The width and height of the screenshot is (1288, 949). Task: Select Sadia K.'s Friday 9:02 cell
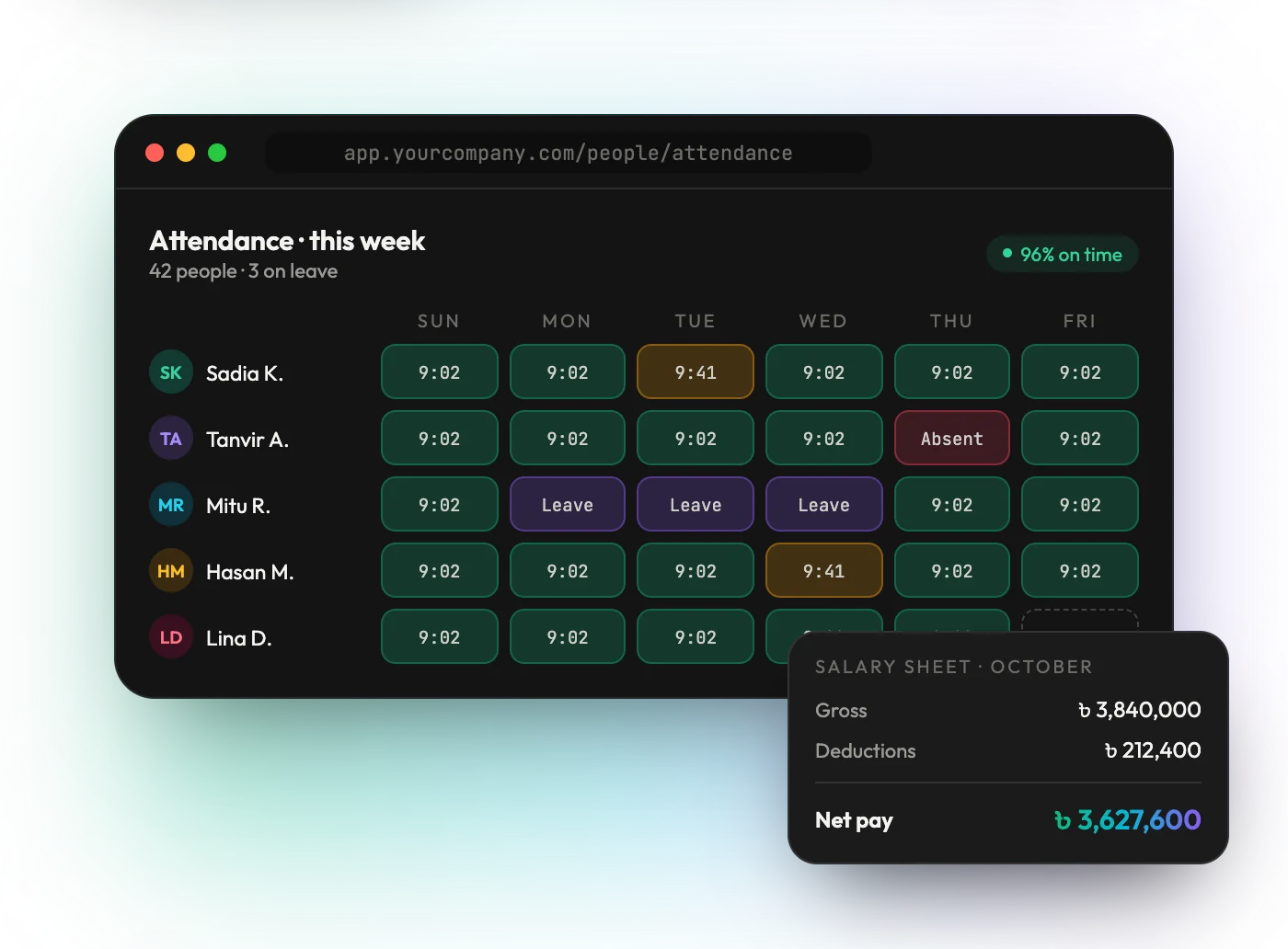pos(1080,372)
